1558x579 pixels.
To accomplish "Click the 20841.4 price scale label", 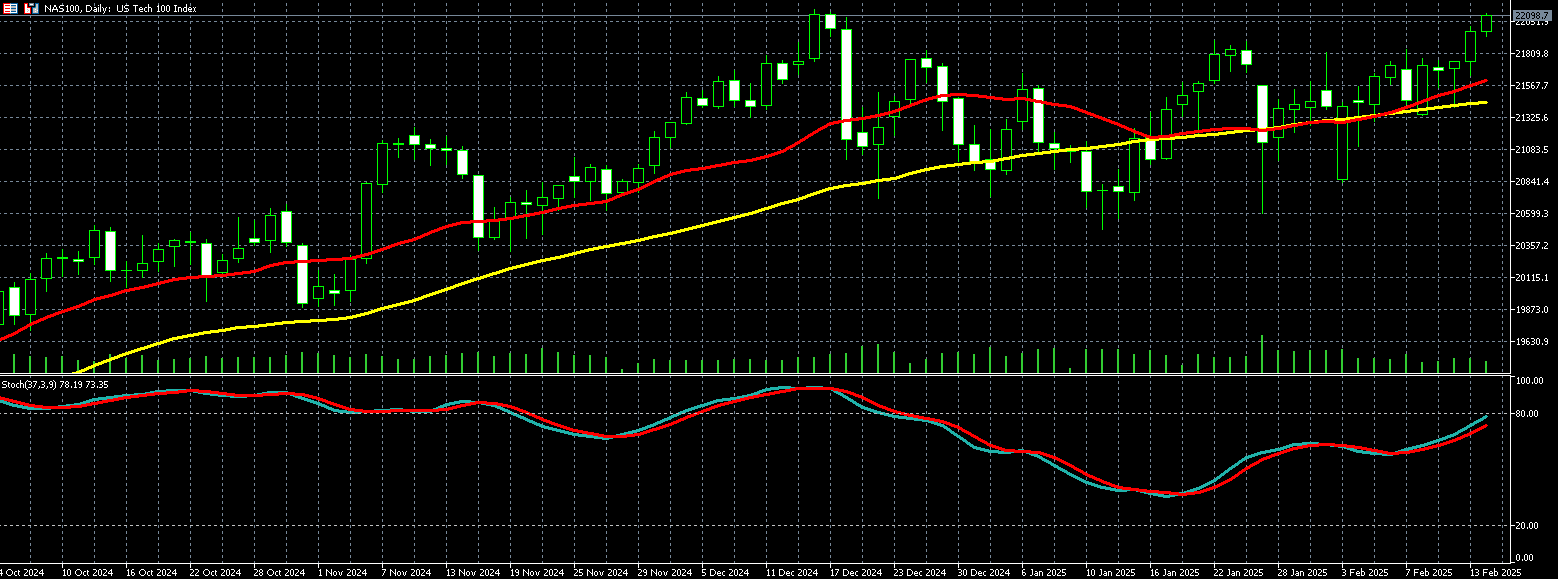I will tap(1532, 181).
